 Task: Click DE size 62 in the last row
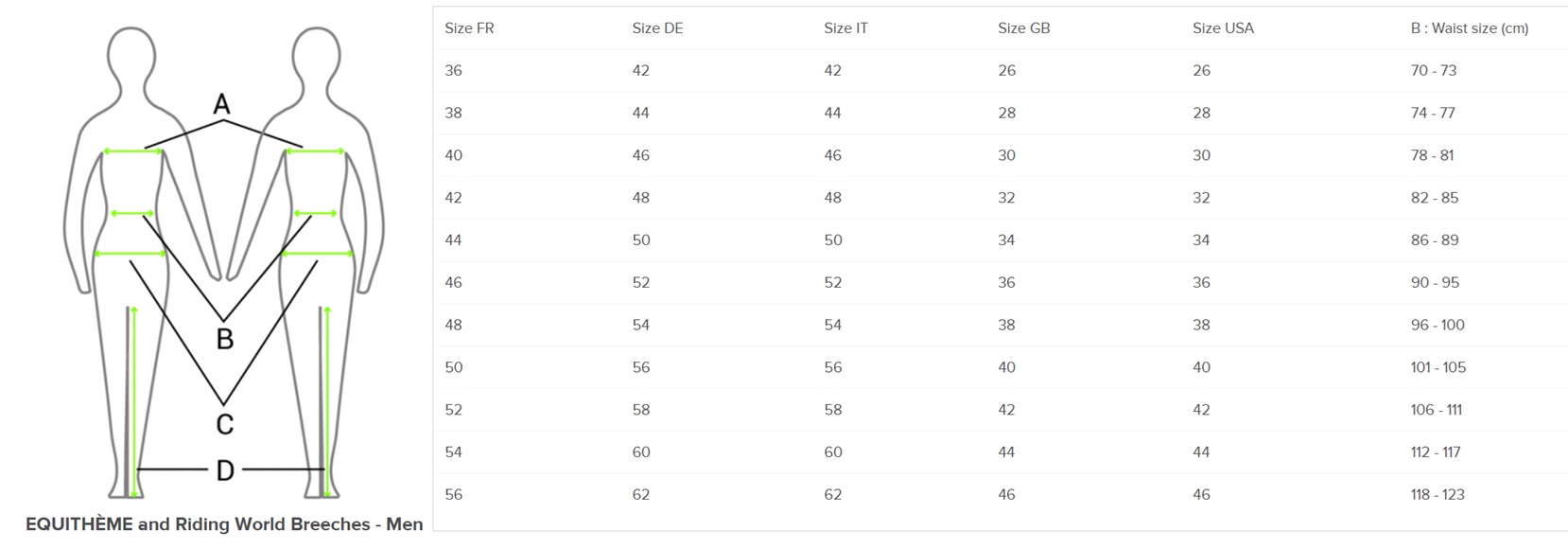[x=641, y=494]
